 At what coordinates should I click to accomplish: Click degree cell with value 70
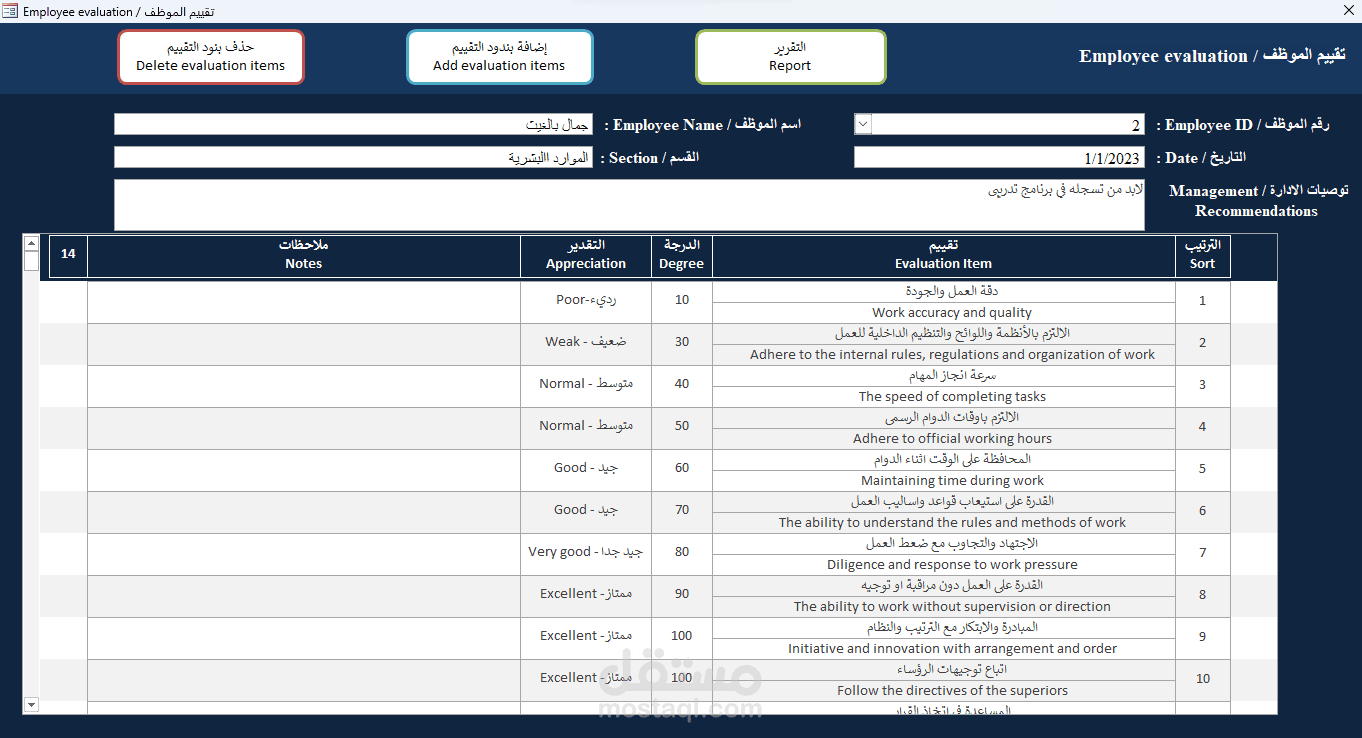point(682,510)
